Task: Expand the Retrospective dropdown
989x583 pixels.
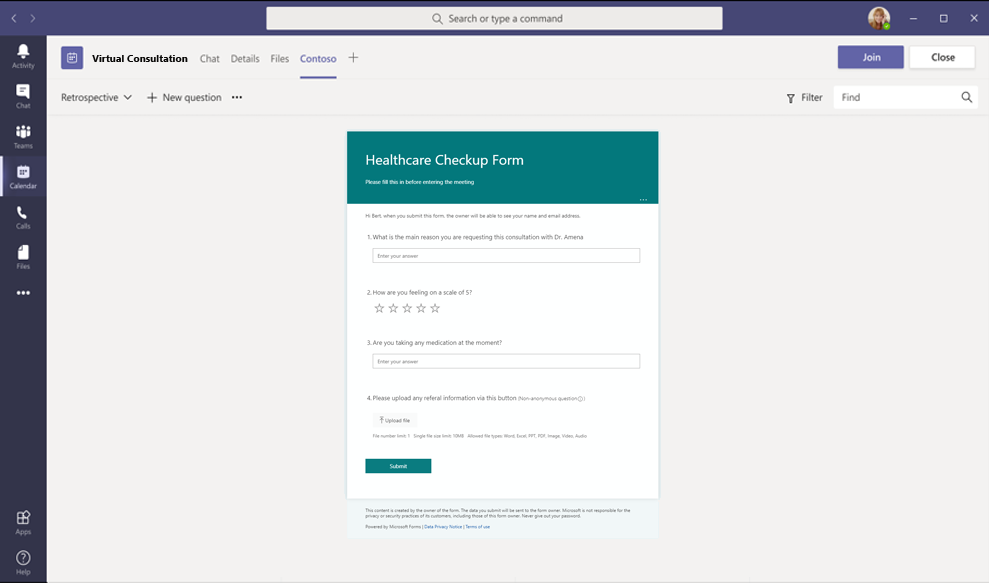Action: point(96,97)
